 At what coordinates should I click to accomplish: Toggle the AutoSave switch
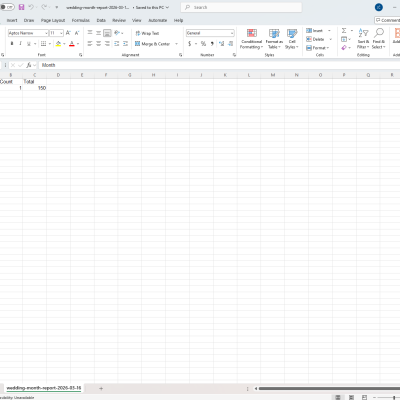[x=7, y=7]
